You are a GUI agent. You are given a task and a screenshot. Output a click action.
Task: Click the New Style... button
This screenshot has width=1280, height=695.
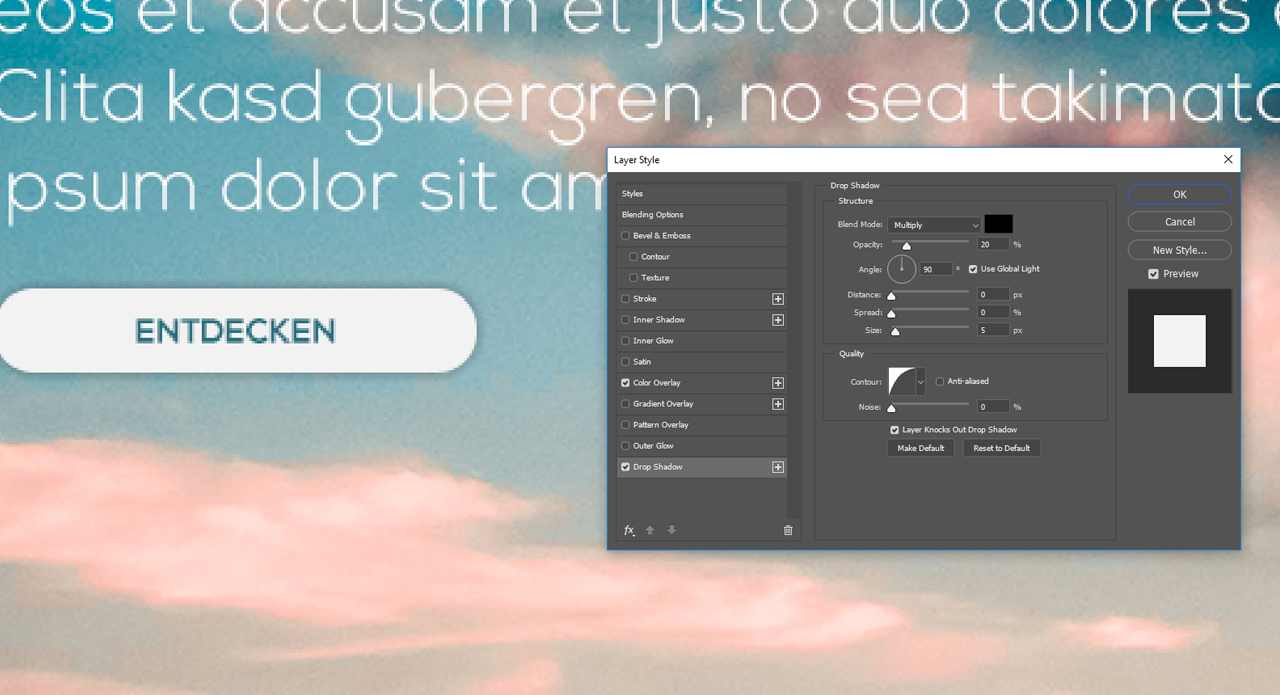point(1180,250)
